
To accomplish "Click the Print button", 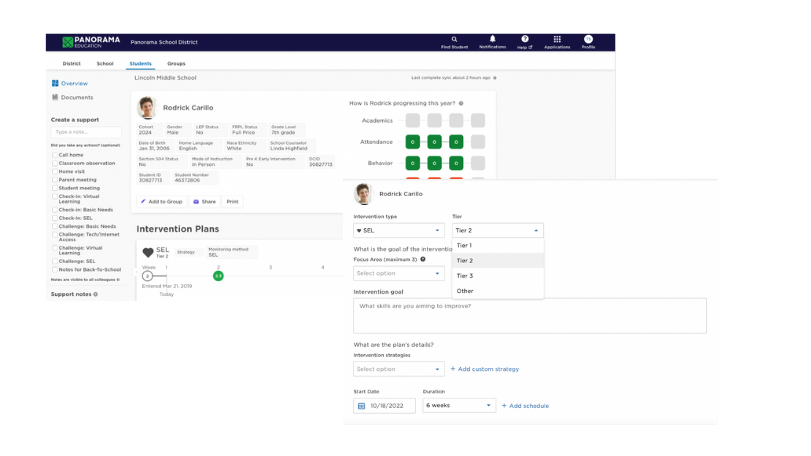I will (232, 202).
